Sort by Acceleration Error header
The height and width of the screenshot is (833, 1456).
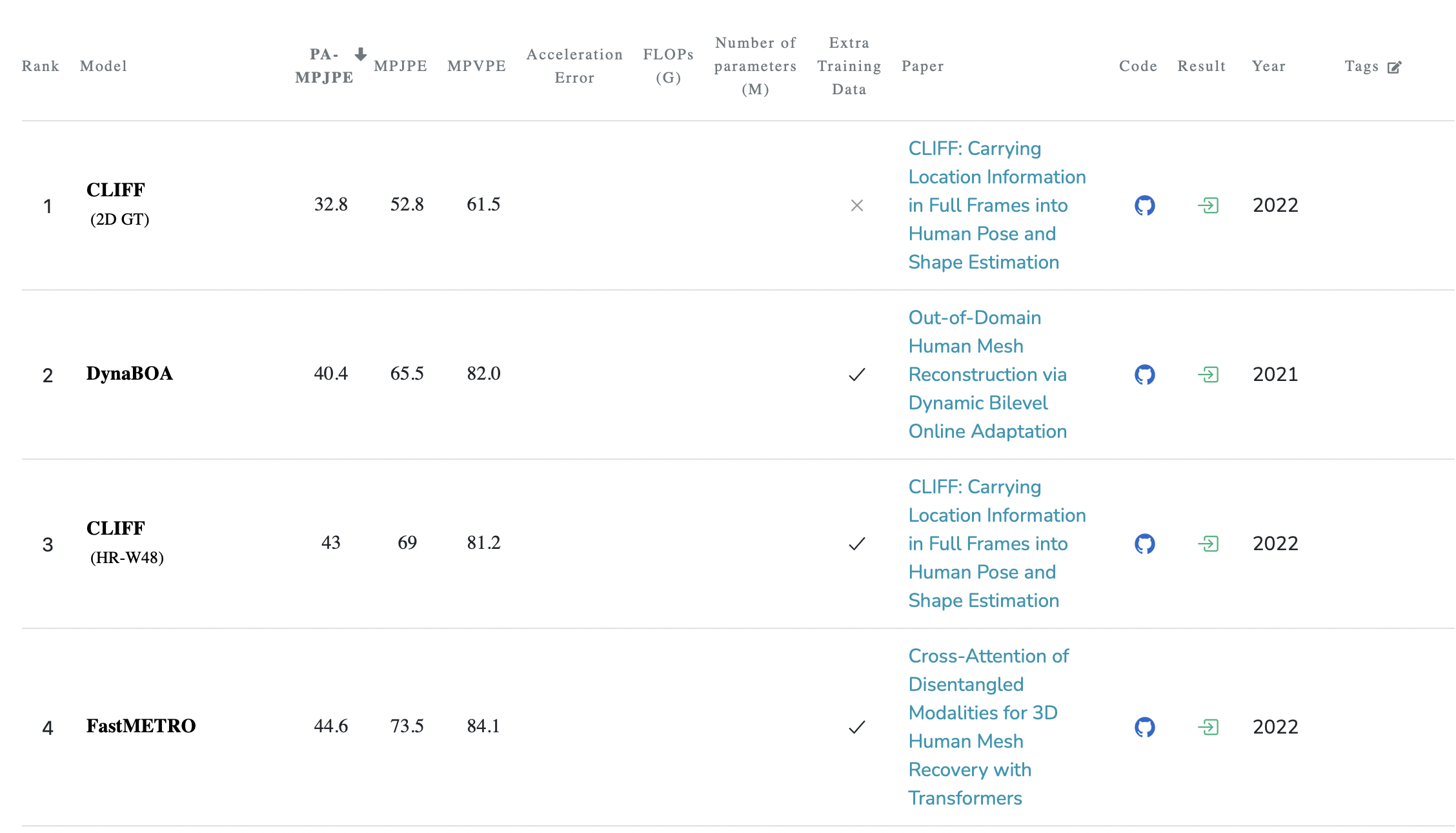tap(574, 66)
